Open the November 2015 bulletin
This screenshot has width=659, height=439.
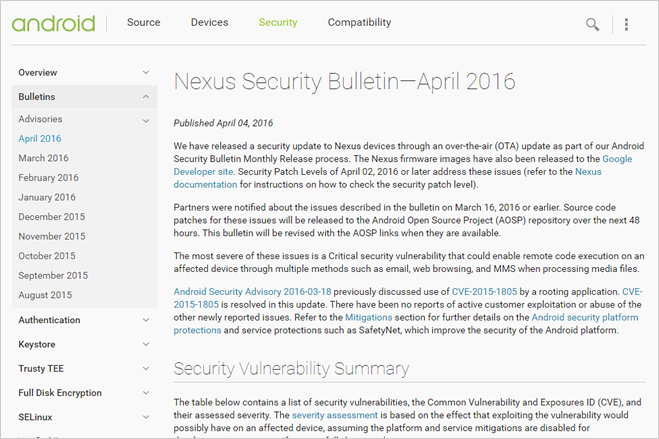coord(52,236)
